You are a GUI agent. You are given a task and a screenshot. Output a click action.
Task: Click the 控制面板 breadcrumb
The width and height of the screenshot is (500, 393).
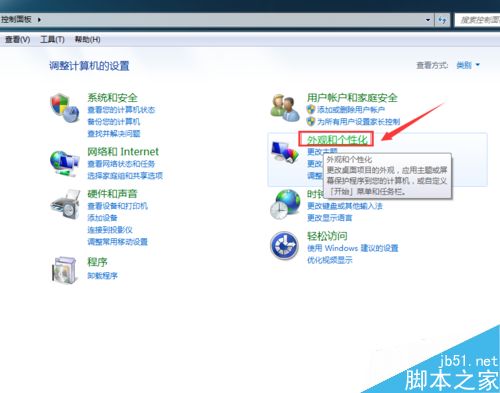[x=16, y=19]
